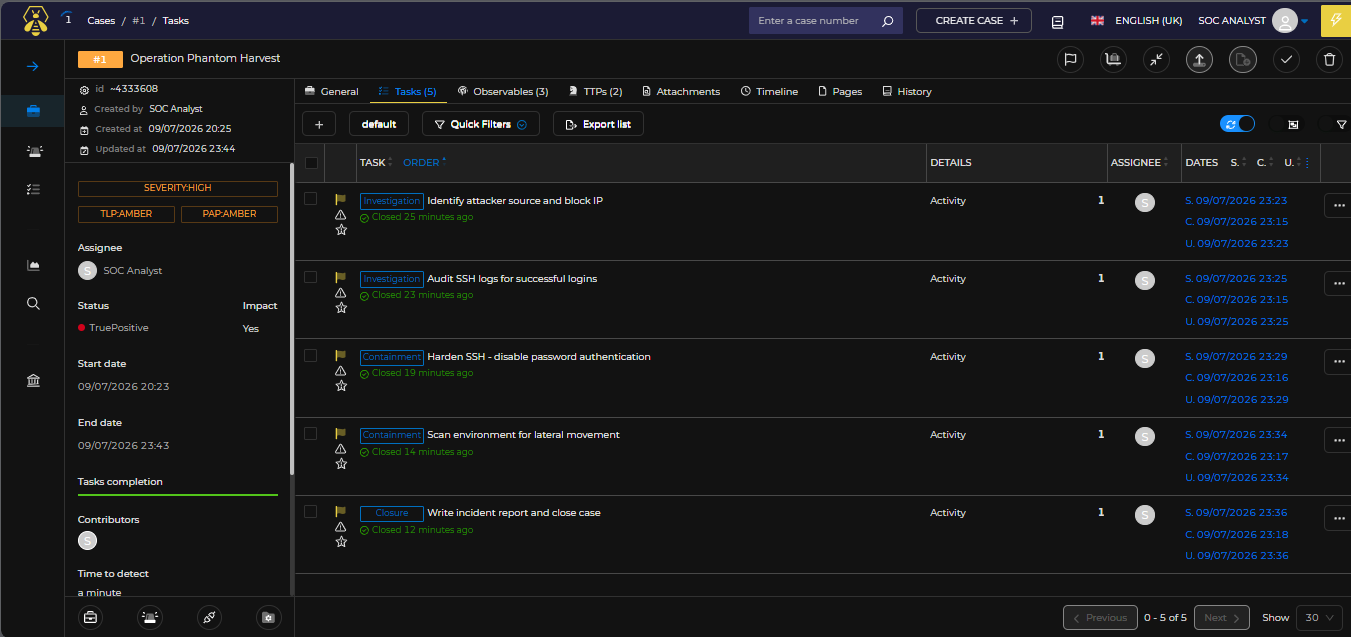The image size is (1351, 637).
Task: Open actions menu for 'Identify attacker source' task
Action: [1338, 205]
